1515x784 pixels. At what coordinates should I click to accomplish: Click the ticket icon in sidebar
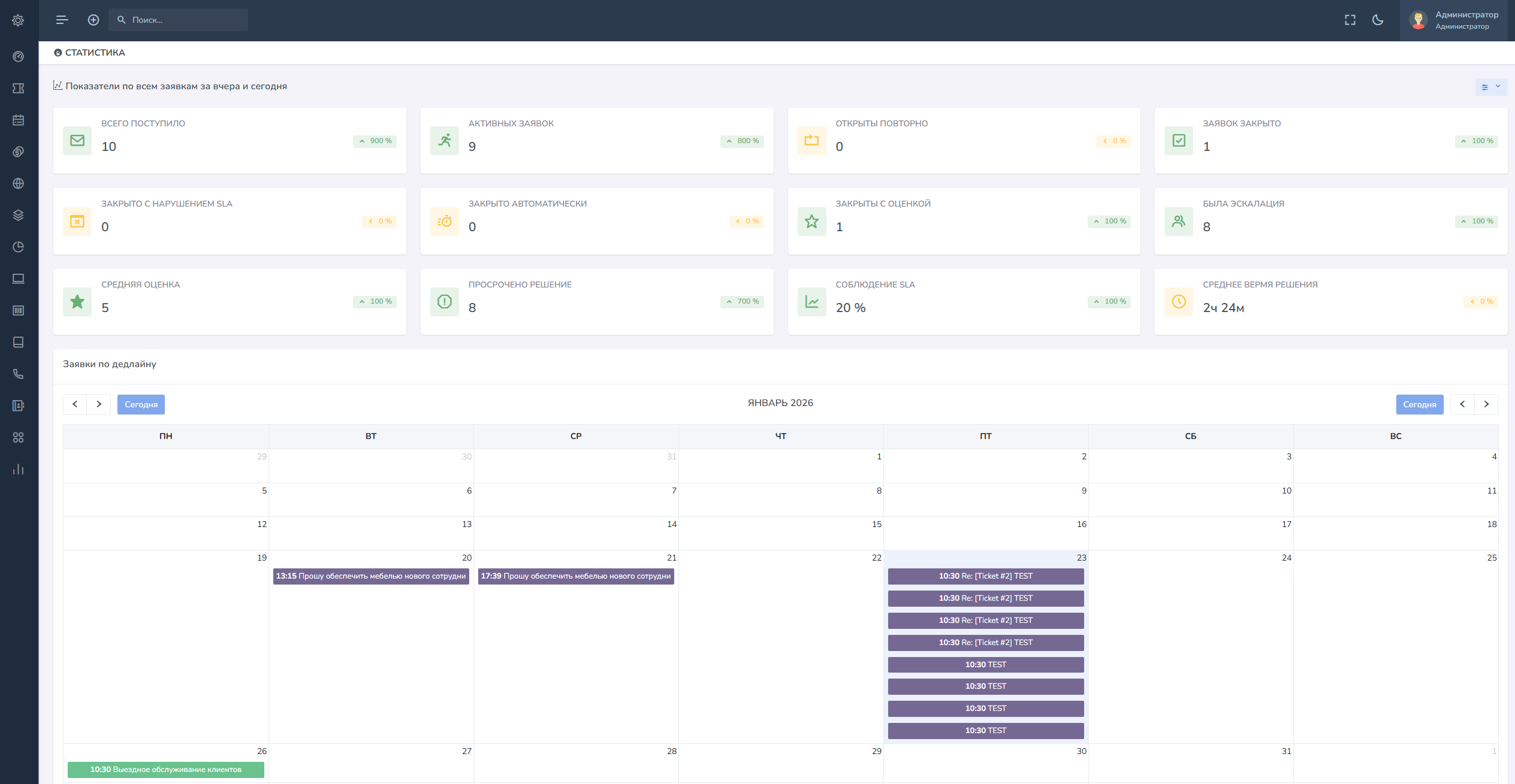click(x=19, y=88)
